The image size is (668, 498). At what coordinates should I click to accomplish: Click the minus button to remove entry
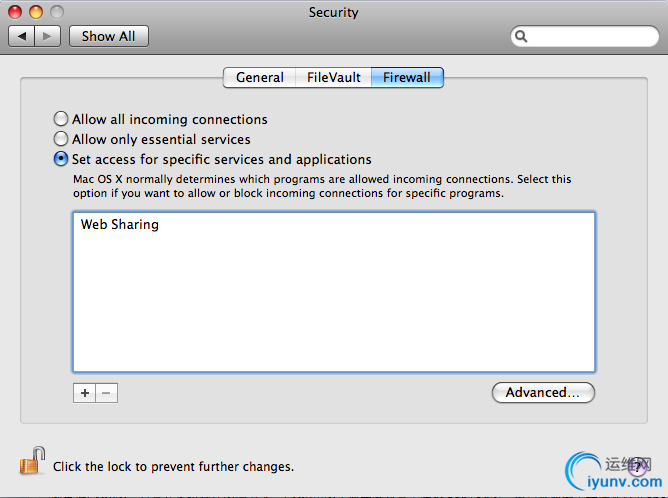pos(106,393)
